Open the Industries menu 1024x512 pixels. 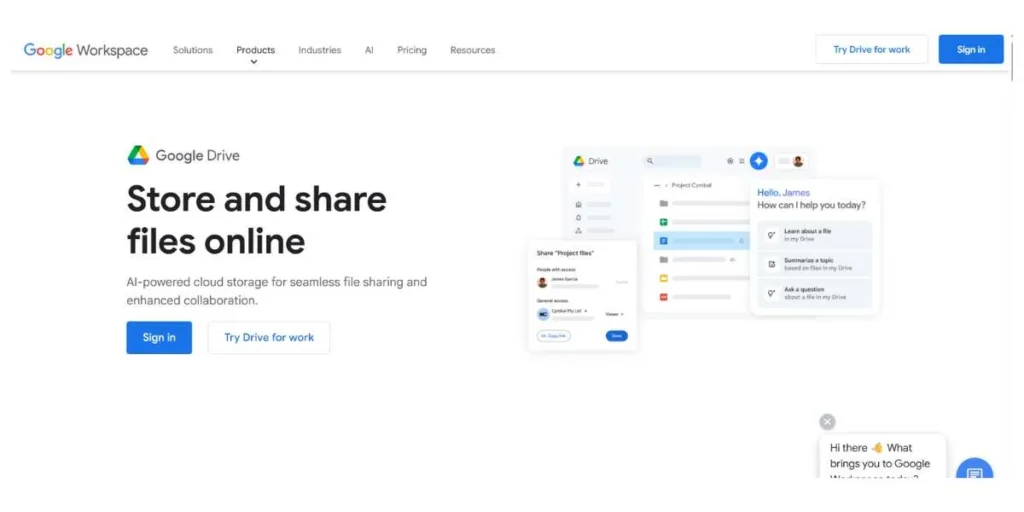point(319,50)
